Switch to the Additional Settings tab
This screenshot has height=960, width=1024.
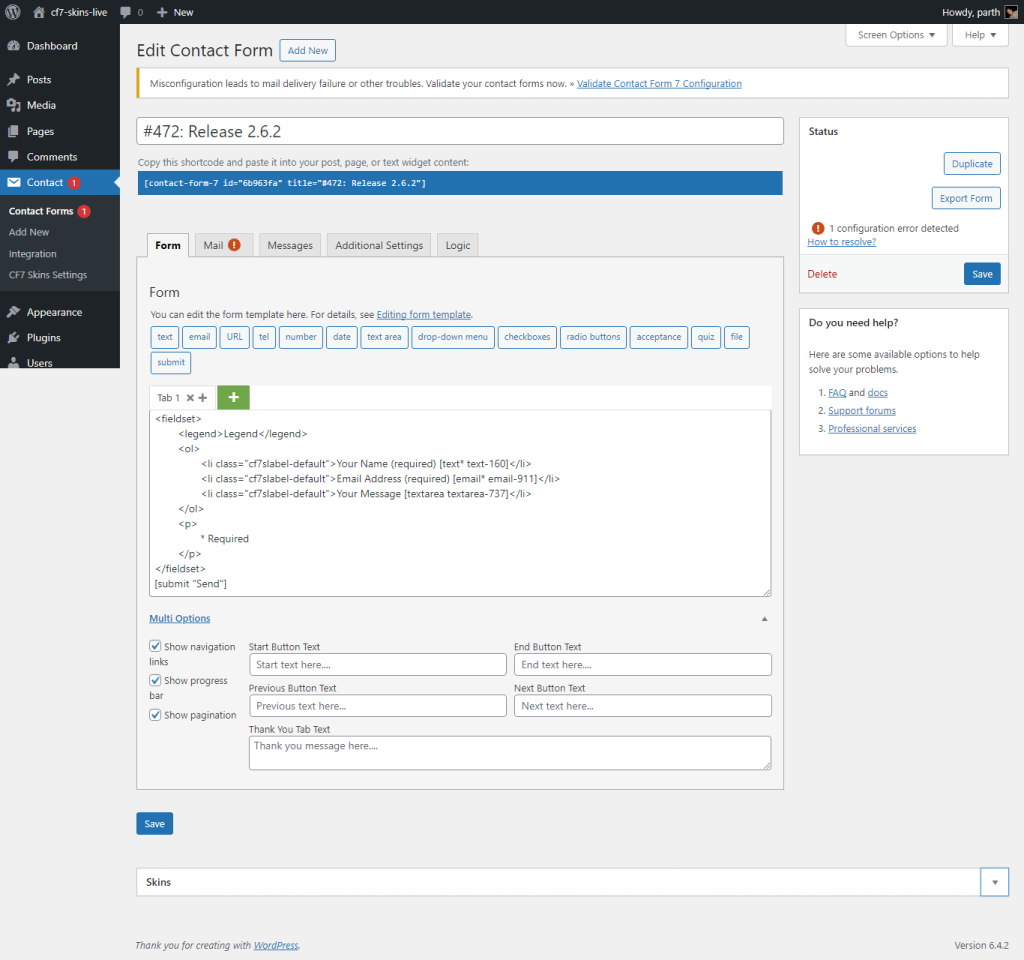pos(378,245)
